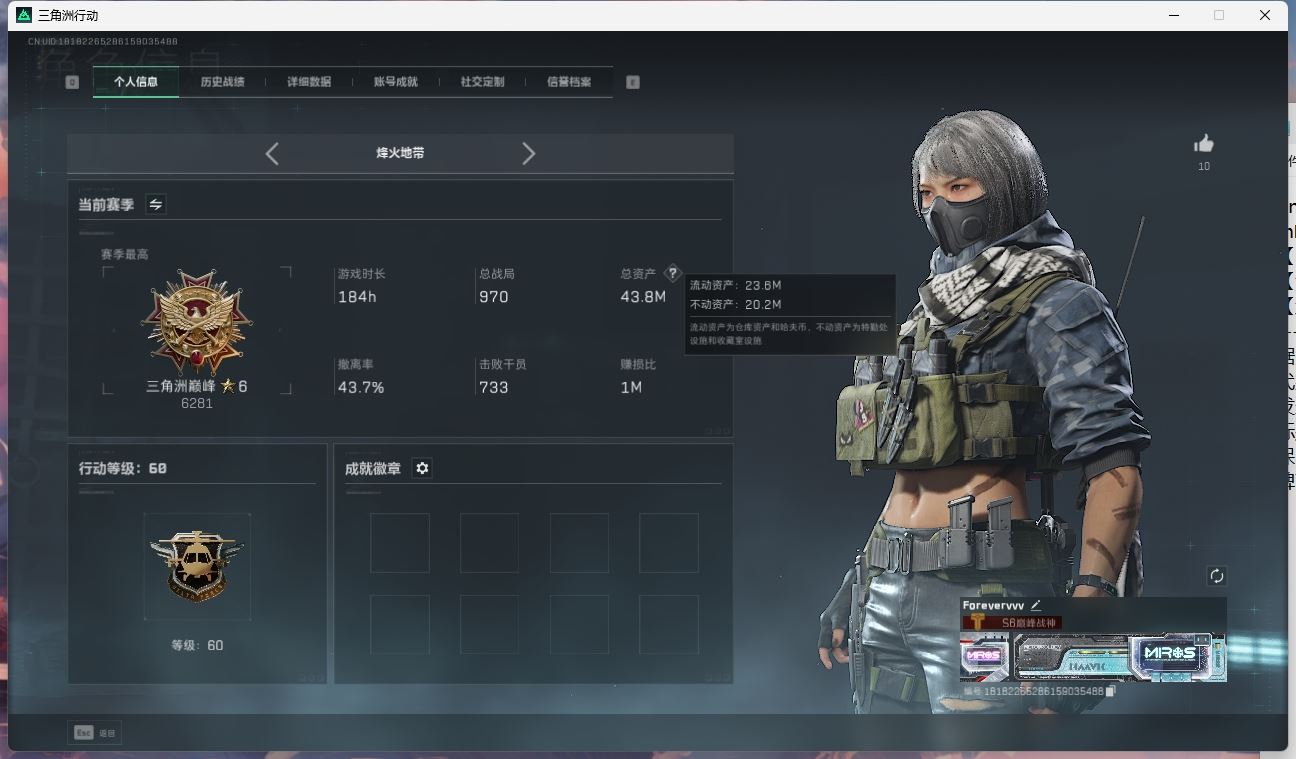Select the 账号成就 tab

point(395,82)
